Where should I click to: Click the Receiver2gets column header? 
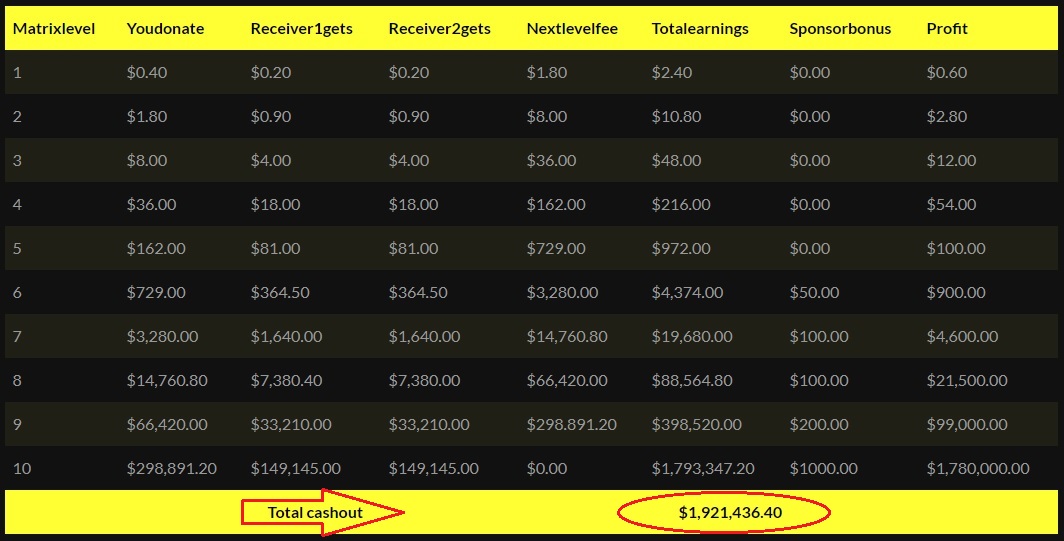point(439,28)
